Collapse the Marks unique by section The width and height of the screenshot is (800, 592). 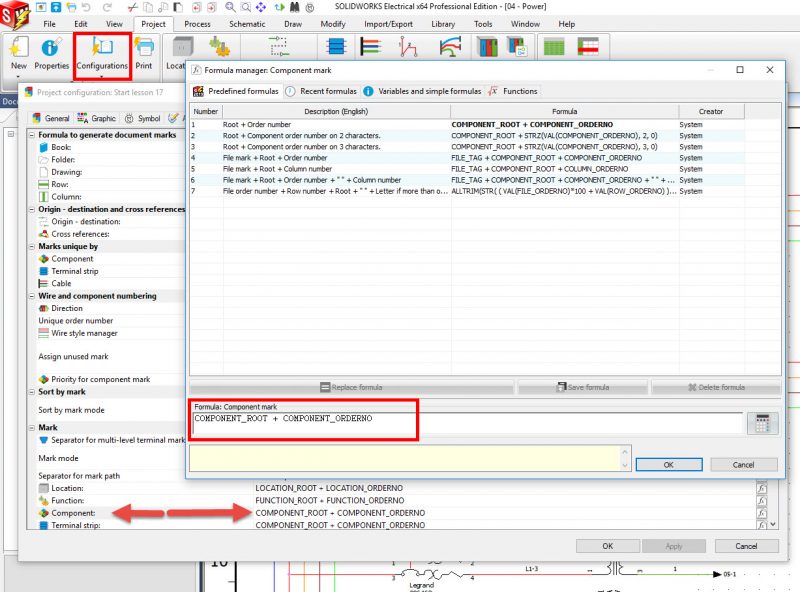(32, 246)
